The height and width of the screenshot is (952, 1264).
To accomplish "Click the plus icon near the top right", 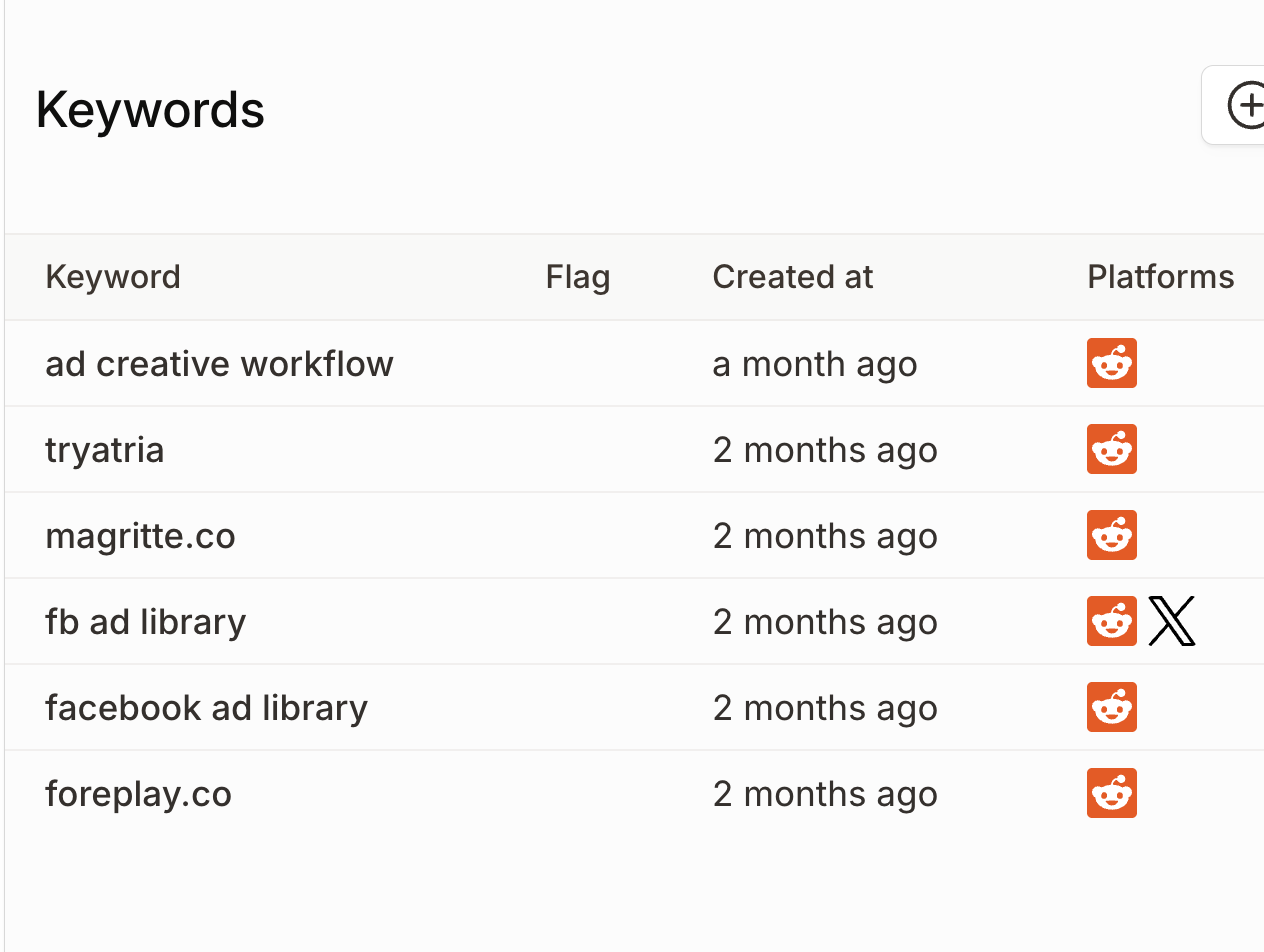I will pos(1247,105).
